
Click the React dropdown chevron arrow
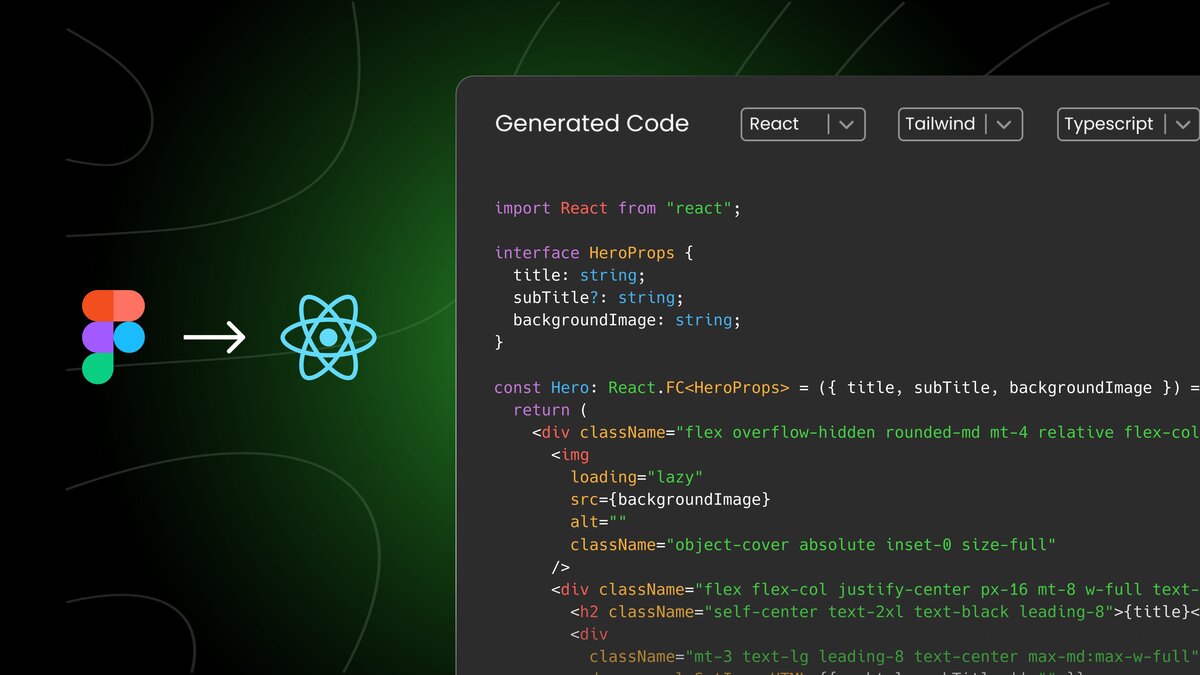click(x=845, y=124)
